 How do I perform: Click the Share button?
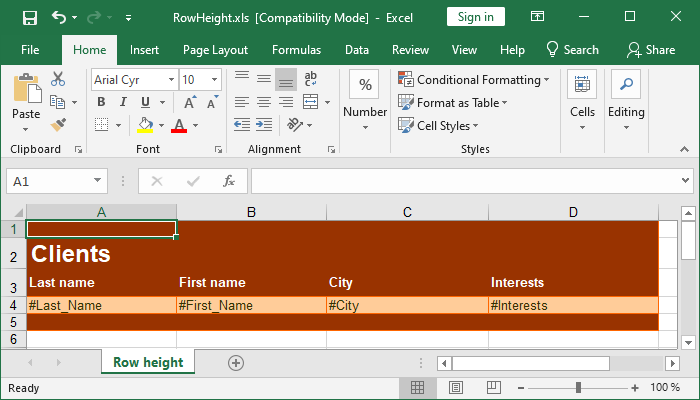click(x=651, y=50)
